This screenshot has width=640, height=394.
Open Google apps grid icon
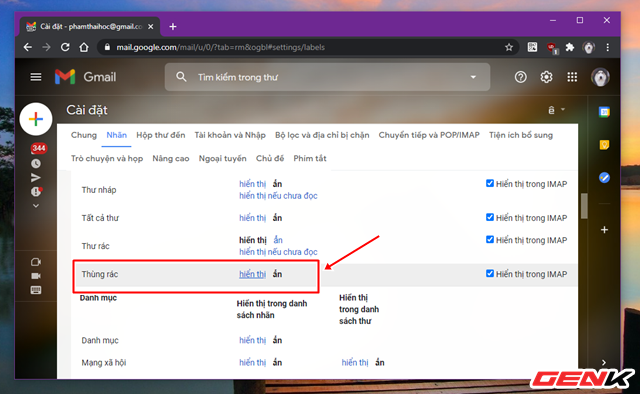[x=572, y=77]
